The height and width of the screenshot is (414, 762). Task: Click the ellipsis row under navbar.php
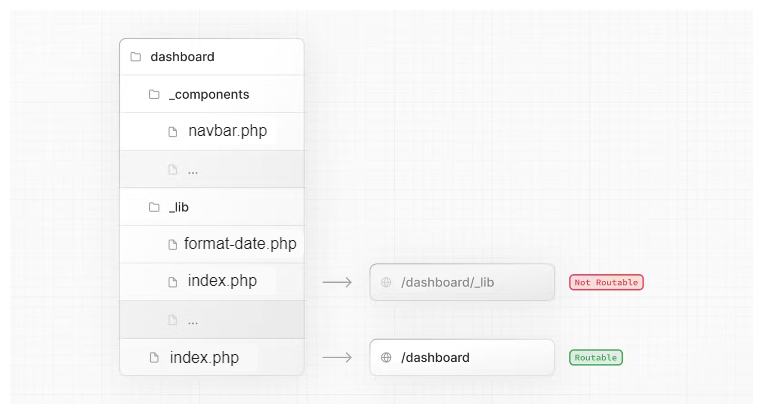point(211,169)
